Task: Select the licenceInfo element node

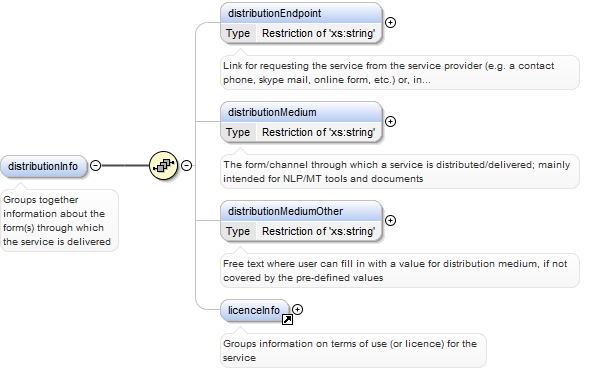Action: [x=255, y=310]
